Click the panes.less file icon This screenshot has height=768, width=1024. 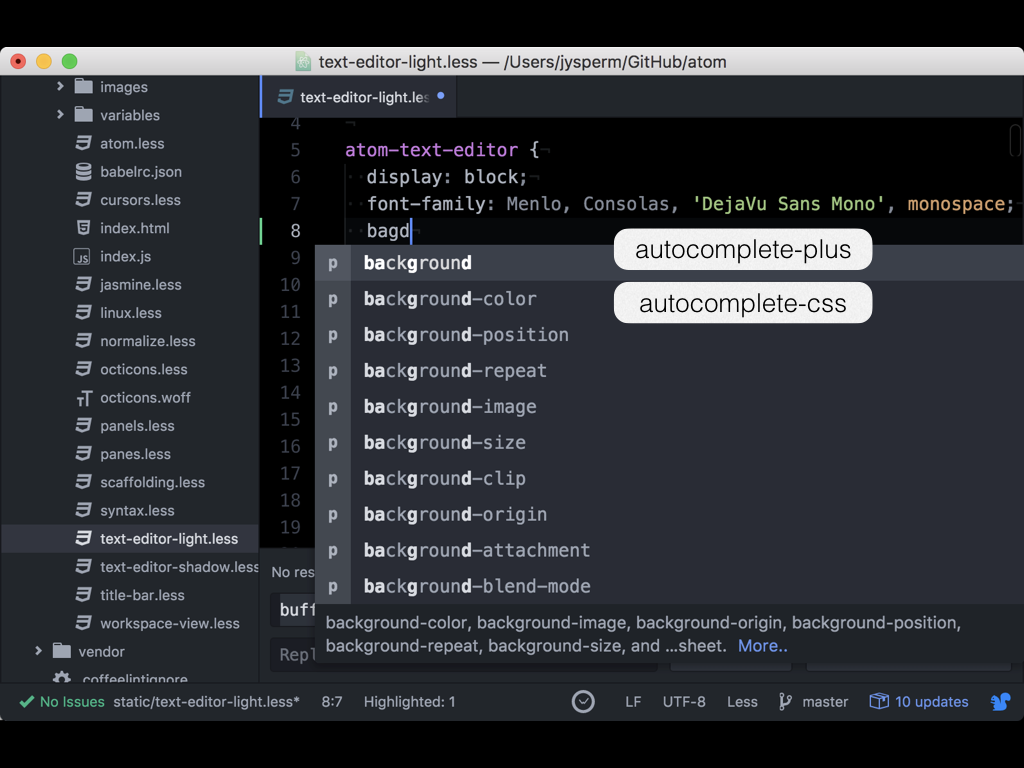click(x=84, y=453)
